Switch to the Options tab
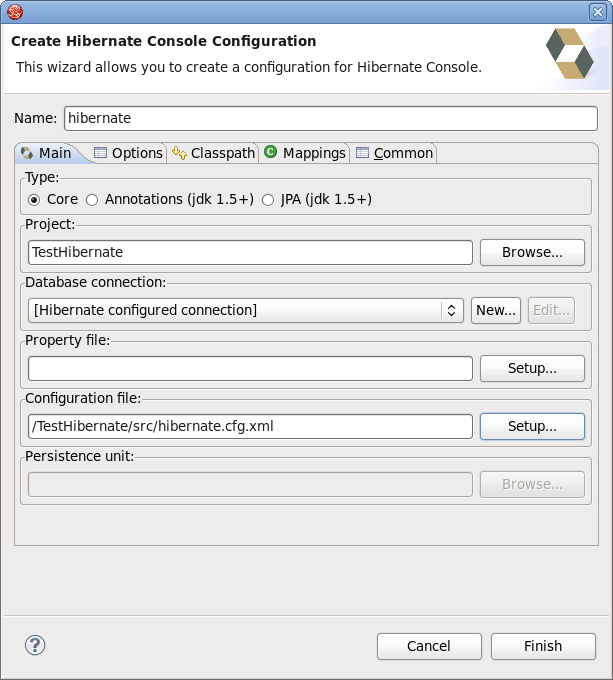 pyautogui.click(x=129, y=153)
